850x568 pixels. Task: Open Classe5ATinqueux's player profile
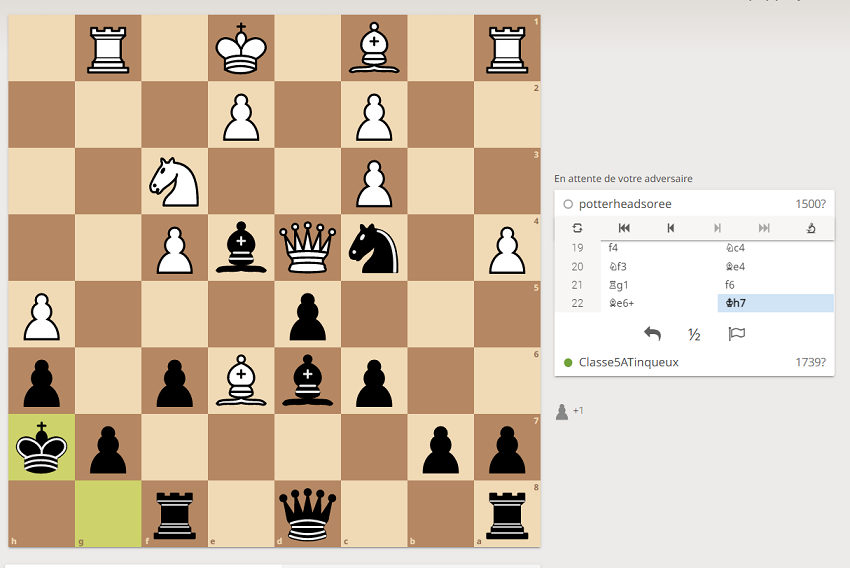(x=628, y=362)
